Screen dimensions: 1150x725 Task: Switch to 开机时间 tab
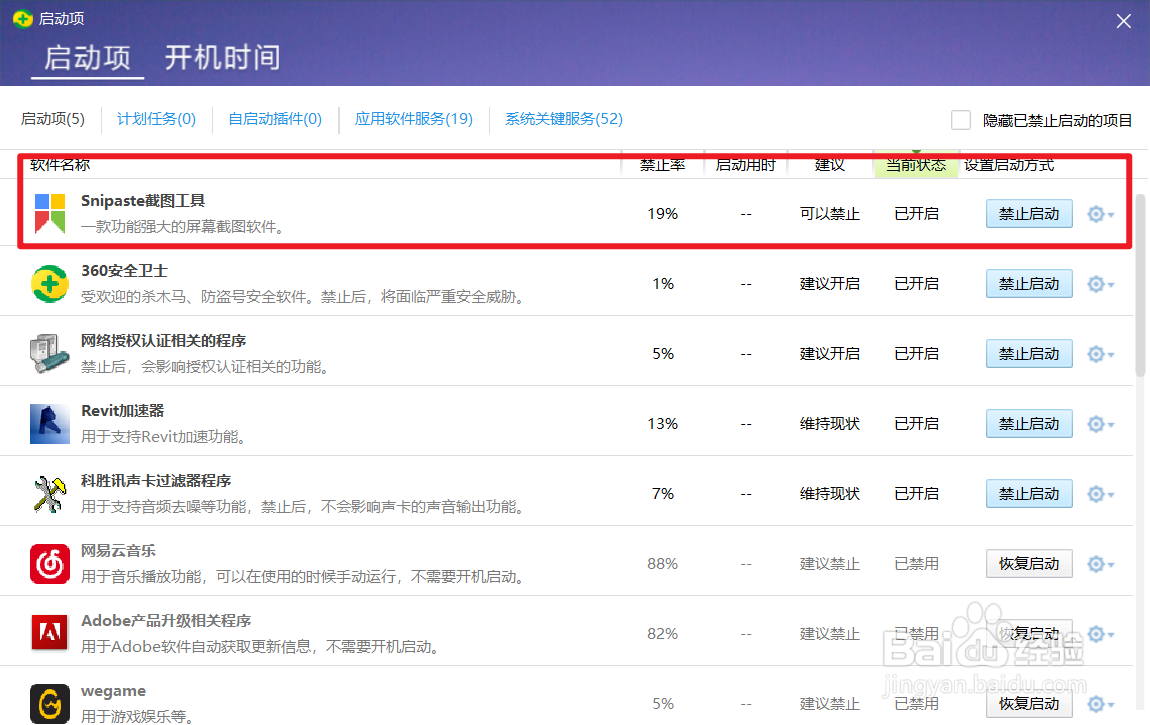pyautogui.click(x=222, y=58)
